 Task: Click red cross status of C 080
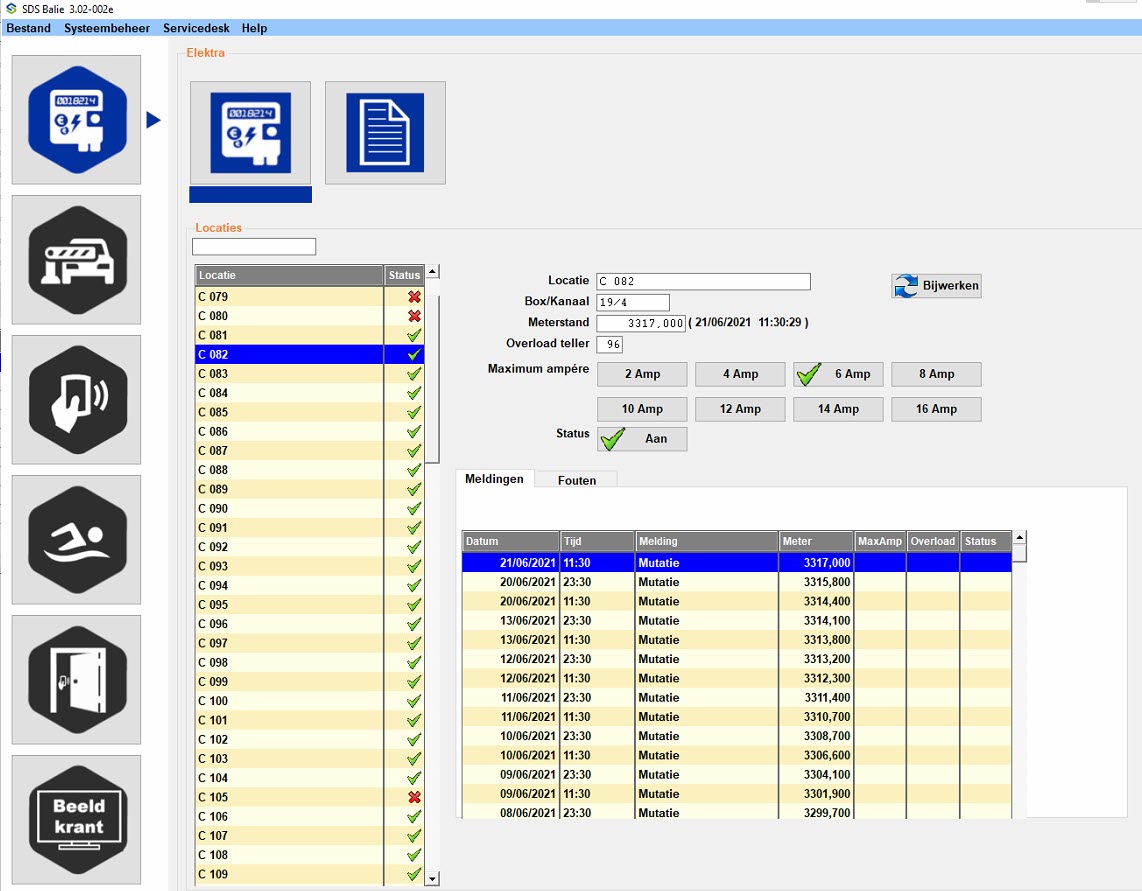414,315
